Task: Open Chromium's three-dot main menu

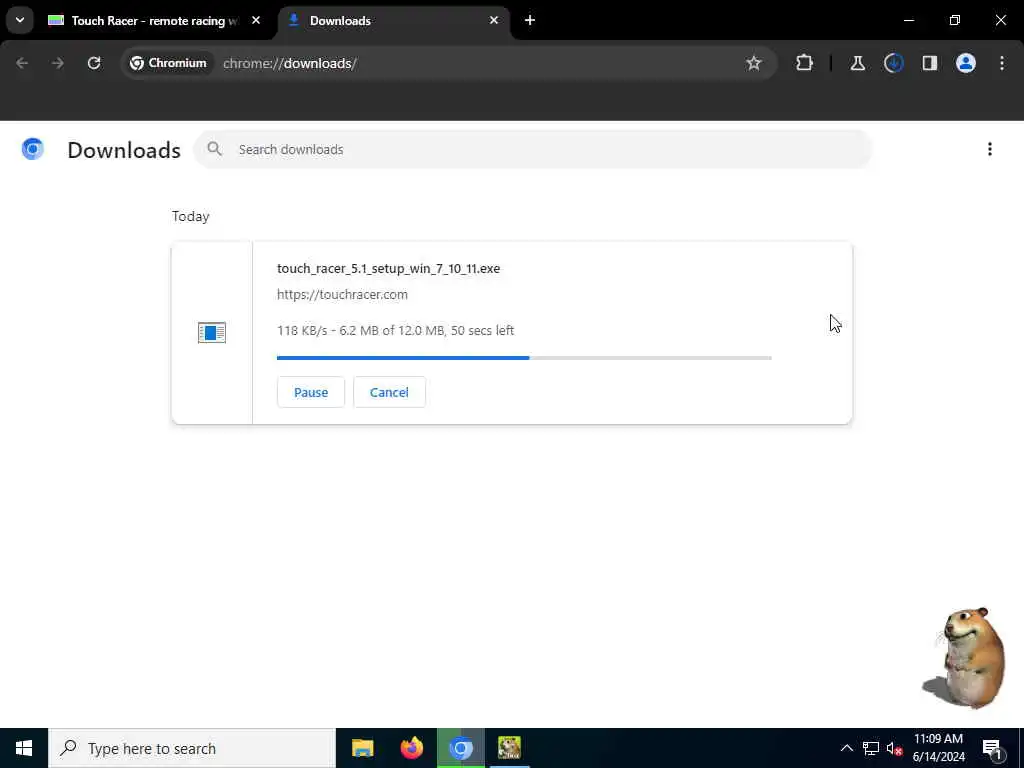Action: (x=1002, y=63)
